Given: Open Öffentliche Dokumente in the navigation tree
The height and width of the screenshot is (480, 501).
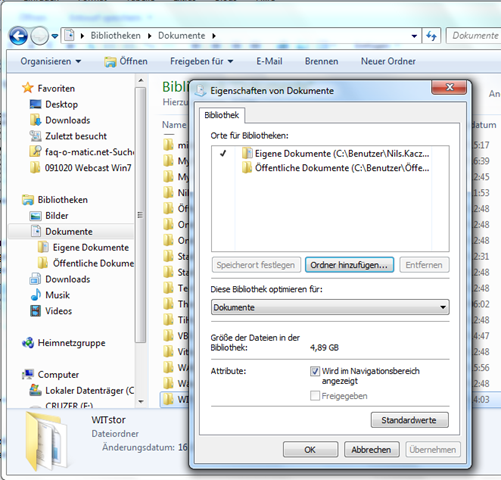Looking at the screenshot, I should tap(86, 263).
